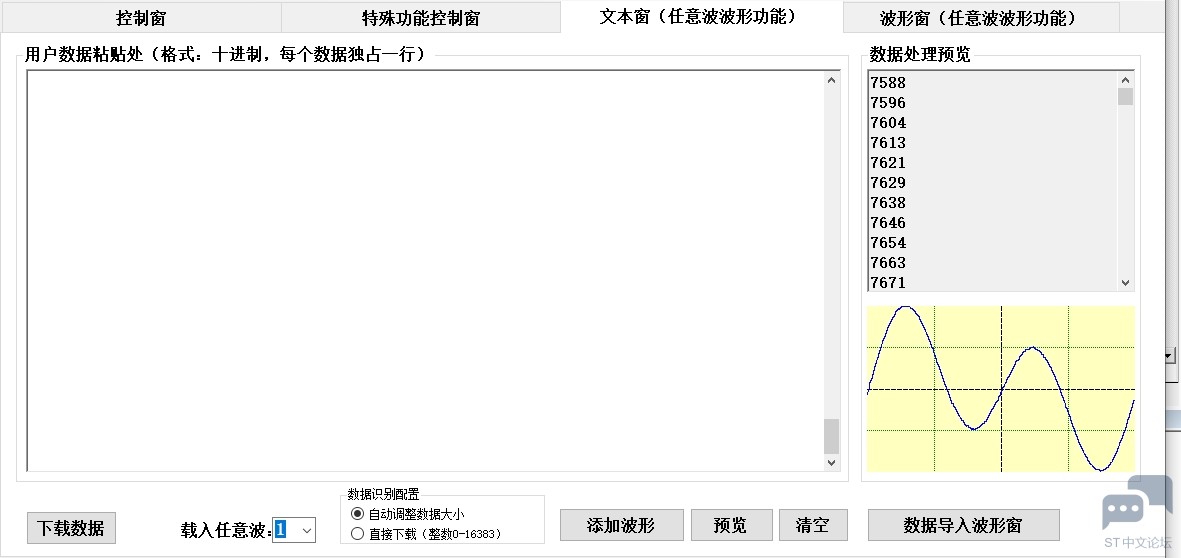This screenshot has width=1181, height=558.
Task: Click the preview list scrollbar thumb
Action: [1125, 96]
